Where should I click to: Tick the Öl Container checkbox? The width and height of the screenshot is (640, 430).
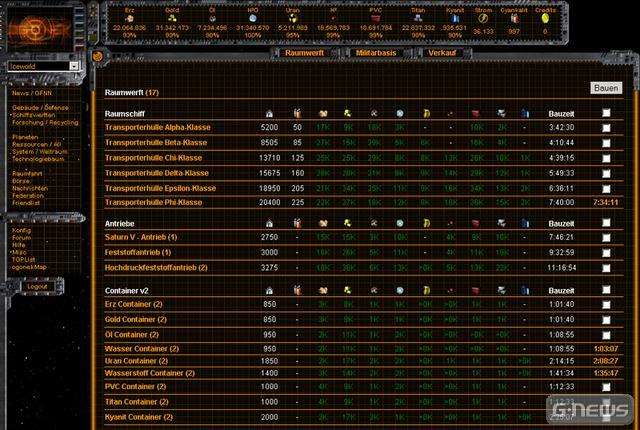607,335
